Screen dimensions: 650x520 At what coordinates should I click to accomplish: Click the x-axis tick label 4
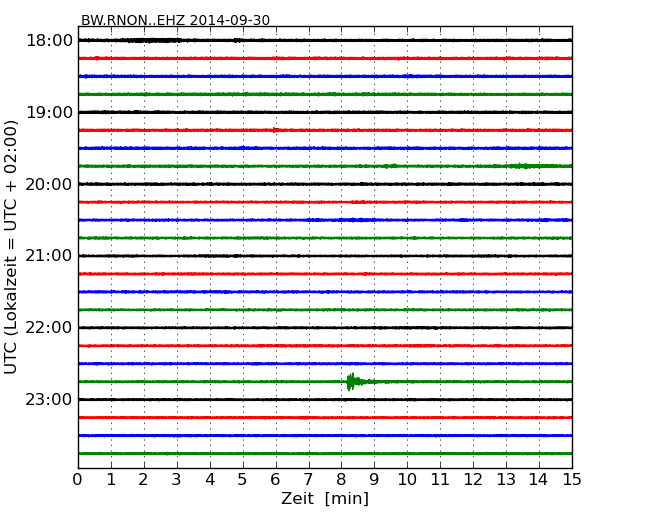click(x=210, y=480)
